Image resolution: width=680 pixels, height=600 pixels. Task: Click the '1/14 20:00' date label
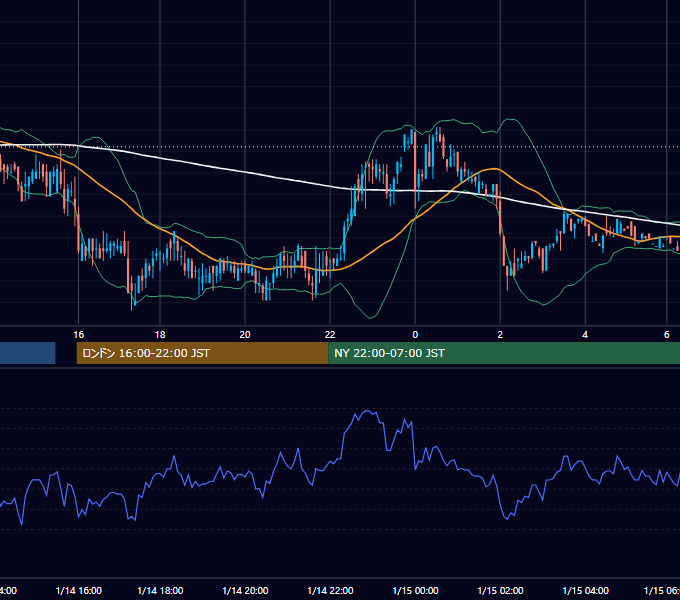(245, 590)
